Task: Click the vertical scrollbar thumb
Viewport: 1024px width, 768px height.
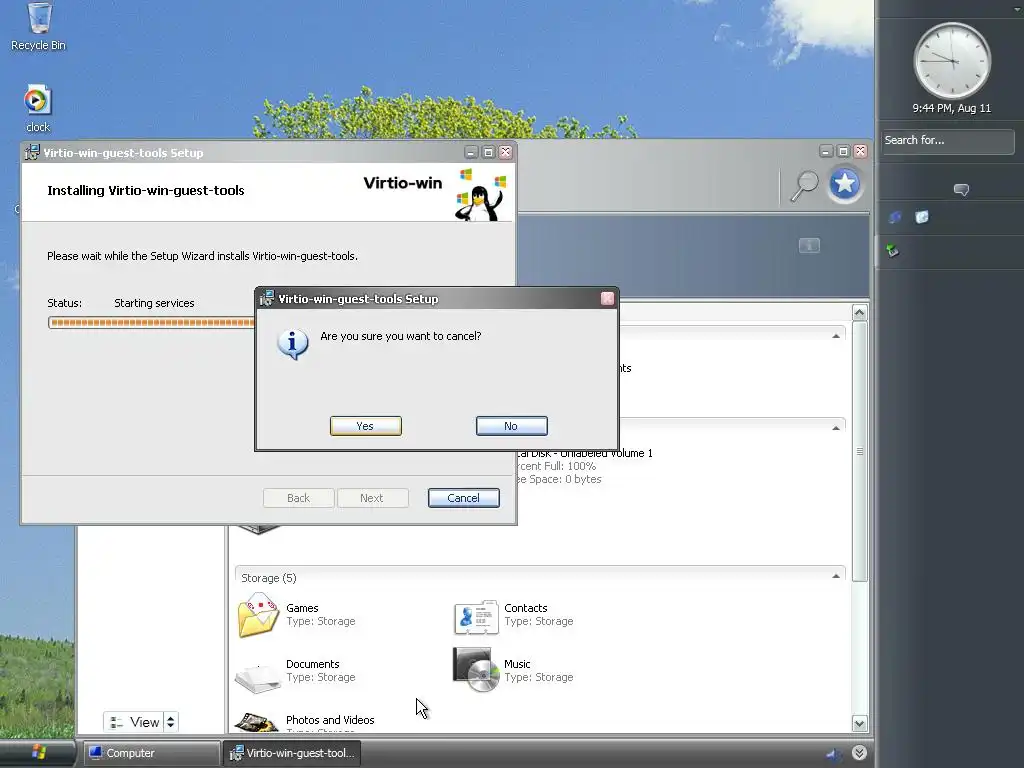Action: [859, 451]
